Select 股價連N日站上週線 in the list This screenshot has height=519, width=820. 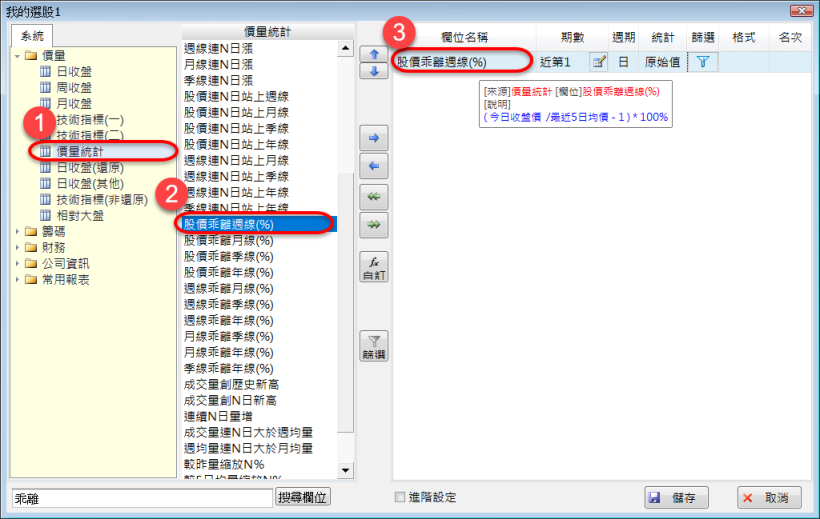click(236, 96)
